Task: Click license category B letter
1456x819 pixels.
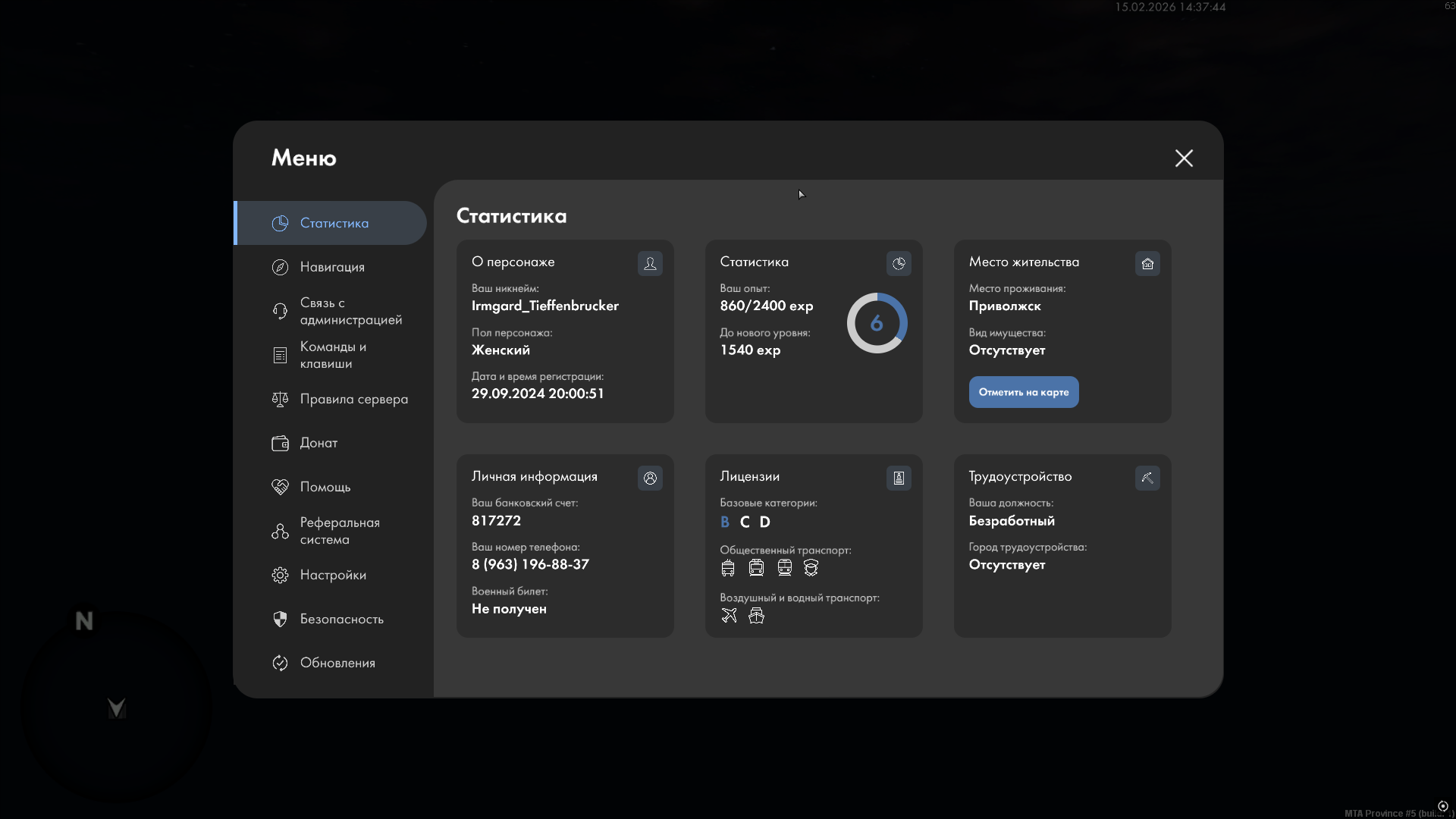Action: 725,522
